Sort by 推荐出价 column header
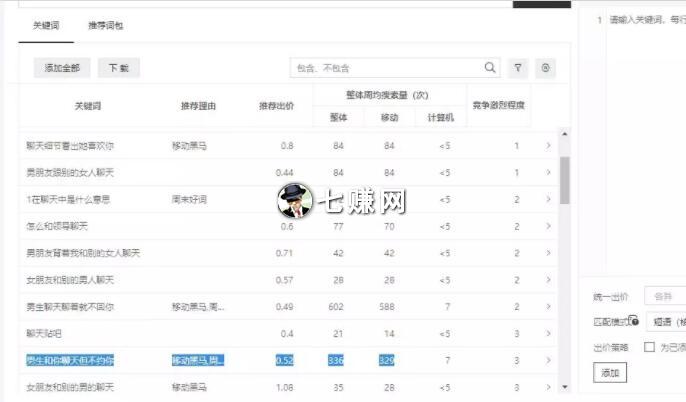This screenshot has width=686, height=402. click(x=276, y=106)
